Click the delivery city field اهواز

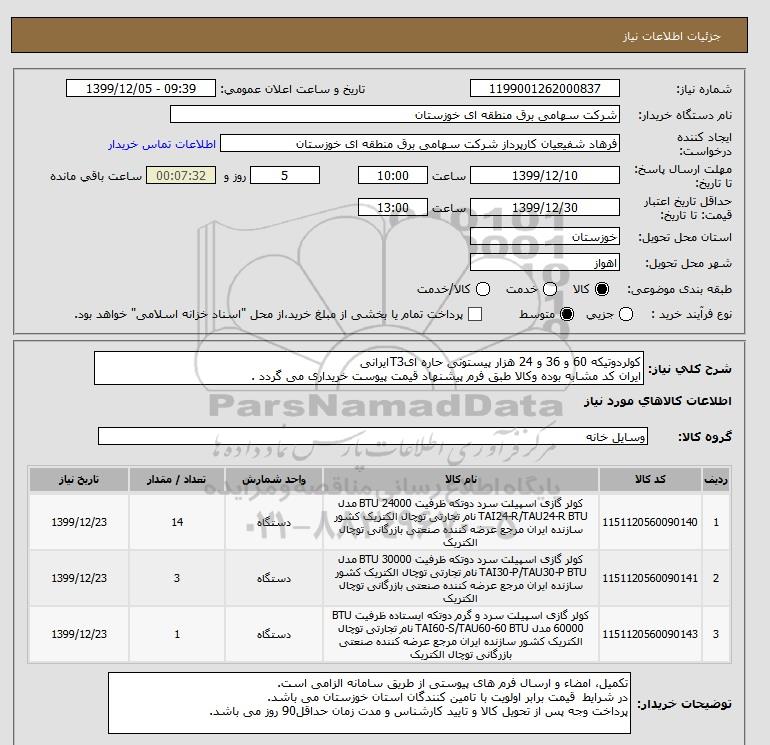click(545, 263)
